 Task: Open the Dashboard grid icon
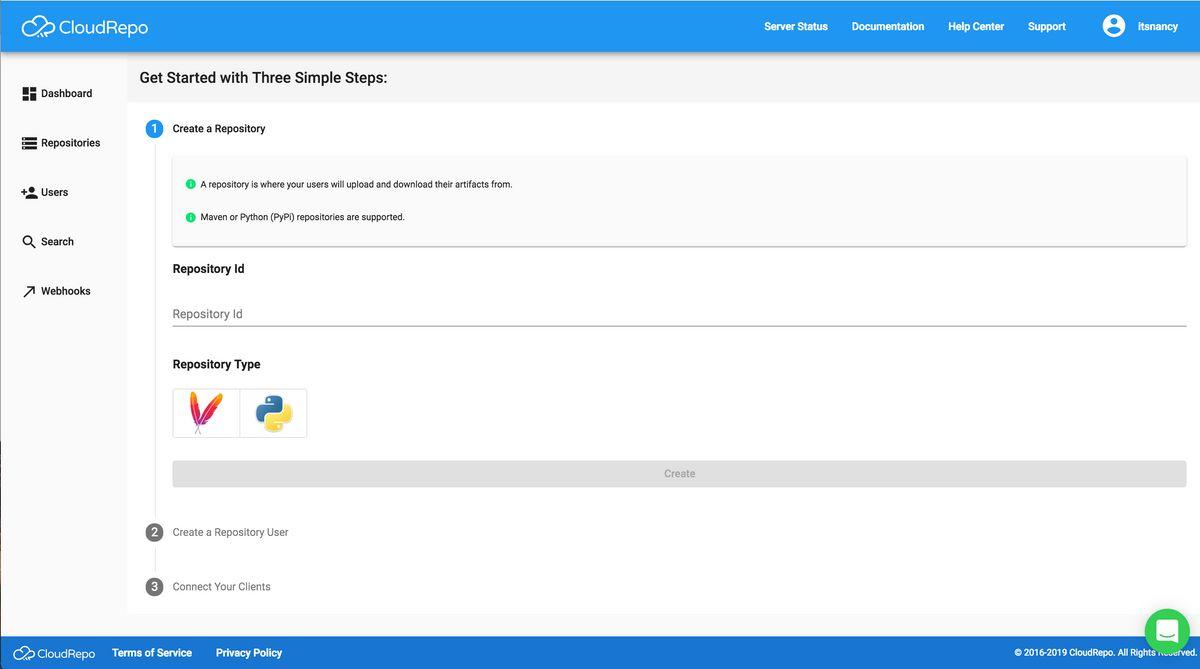pyautogui.click(x=29, y=94)
